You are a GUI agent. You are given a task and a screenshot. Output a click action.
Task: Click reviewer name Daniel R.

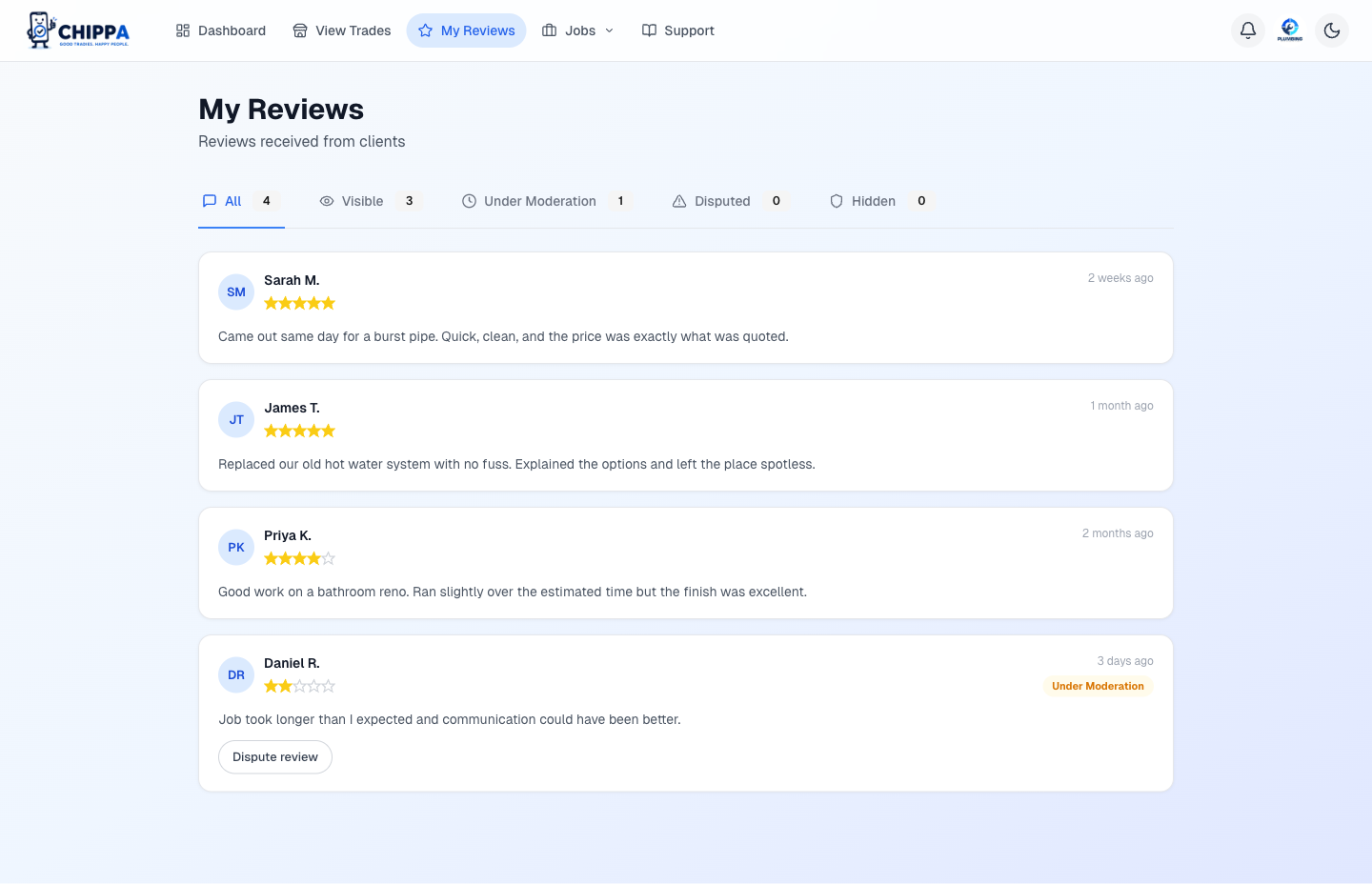tap(292, 663)
